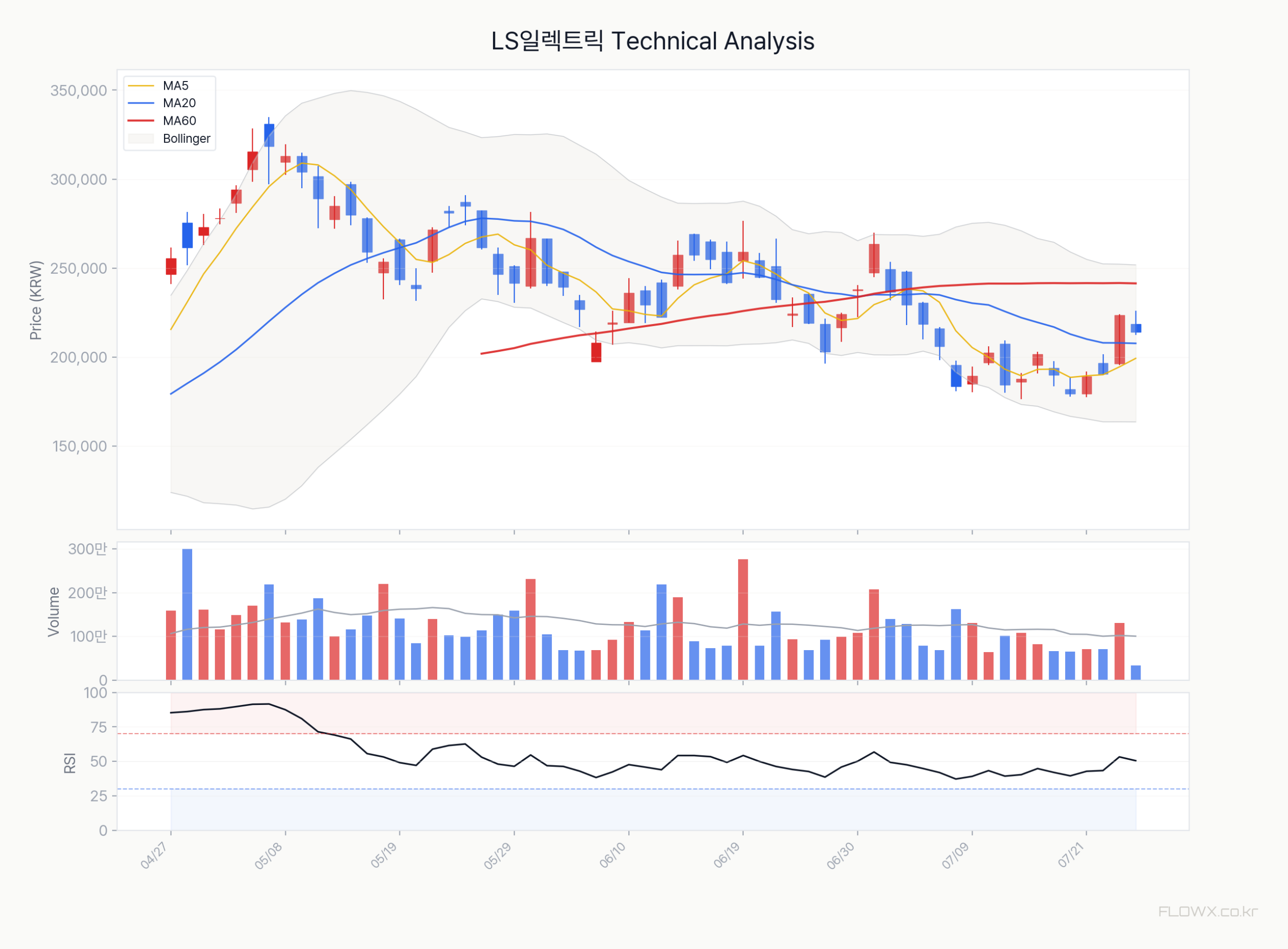Image resolution: width=1288 pixels, height=949 pixels.
Task: Click the chart title "LS일렉트릭 Technical Analysis"
Action: click(653, 41)
